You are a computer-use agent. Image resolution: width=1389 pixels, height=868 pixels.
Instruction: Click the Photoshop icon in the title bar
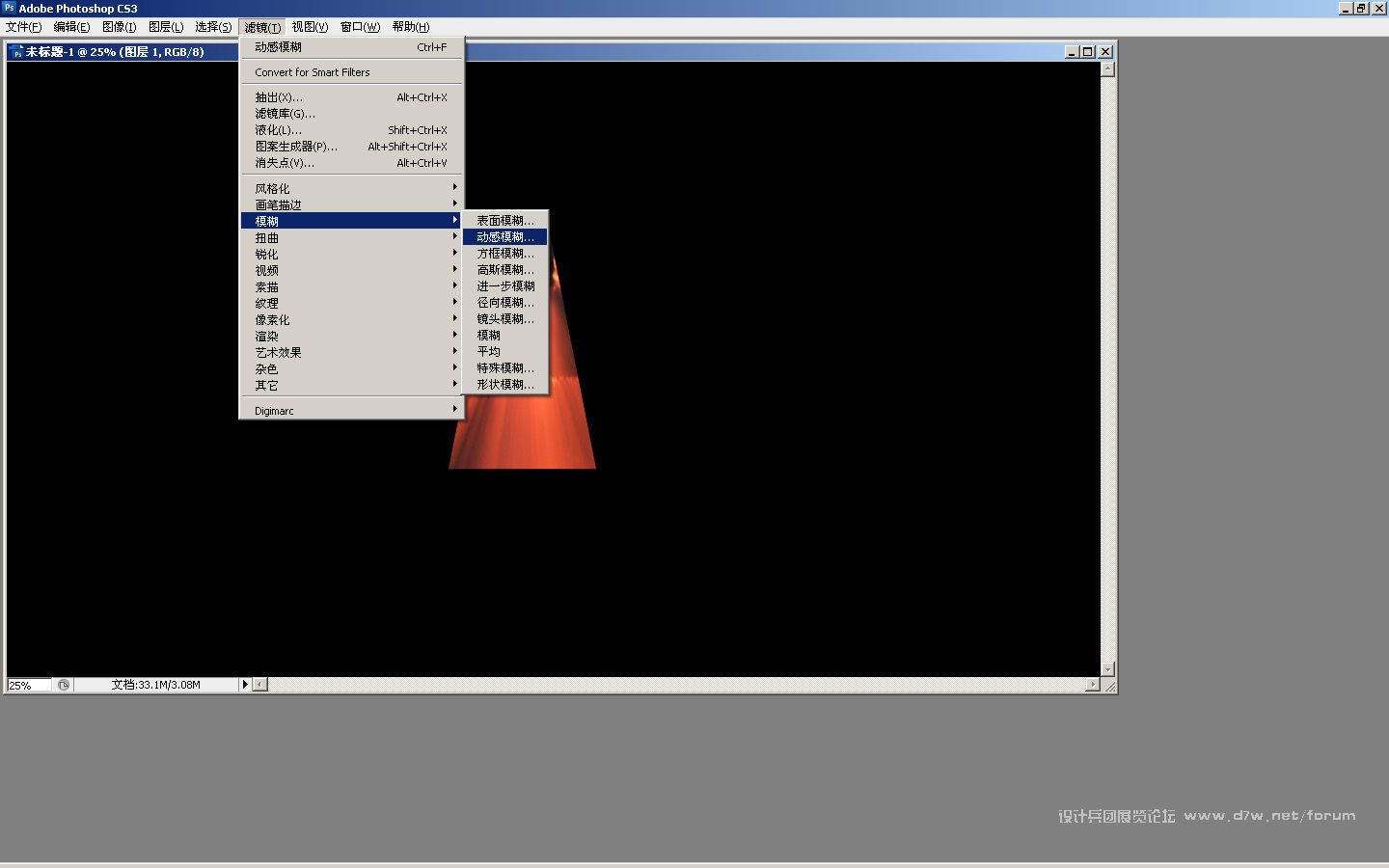[9, 8]
